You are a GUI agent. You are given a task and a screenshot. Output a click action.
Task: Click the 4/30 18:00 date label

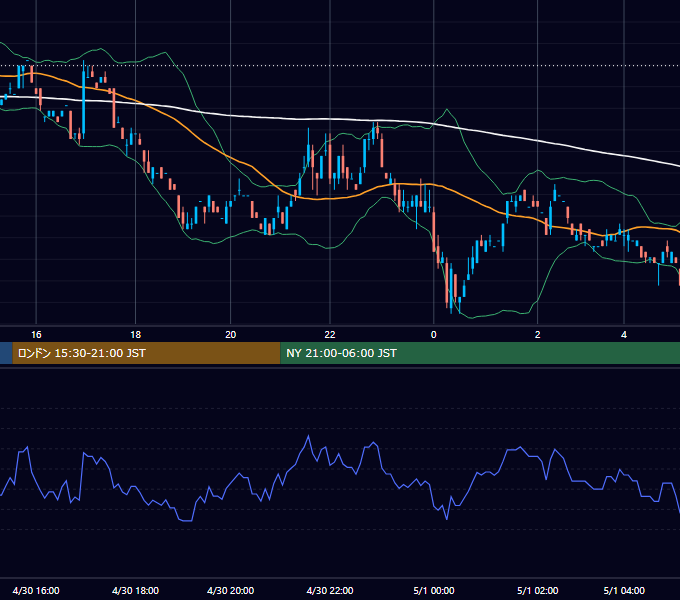[135, 590]
